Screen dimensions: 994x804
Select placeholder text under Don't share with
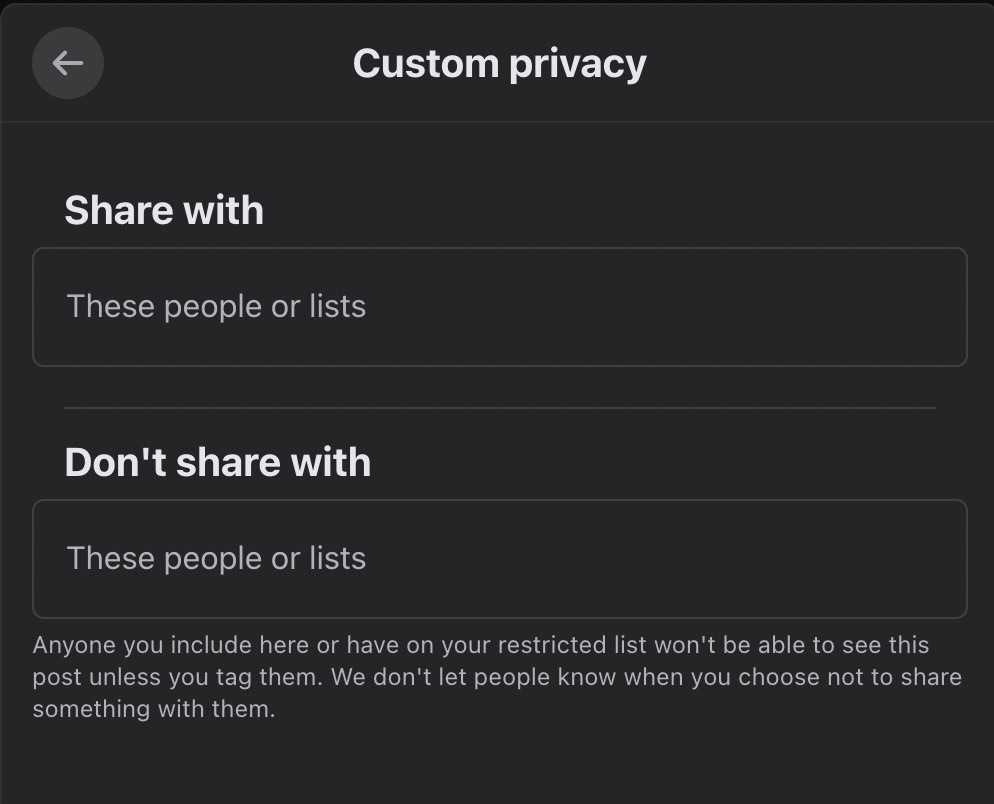click(216, 558)
